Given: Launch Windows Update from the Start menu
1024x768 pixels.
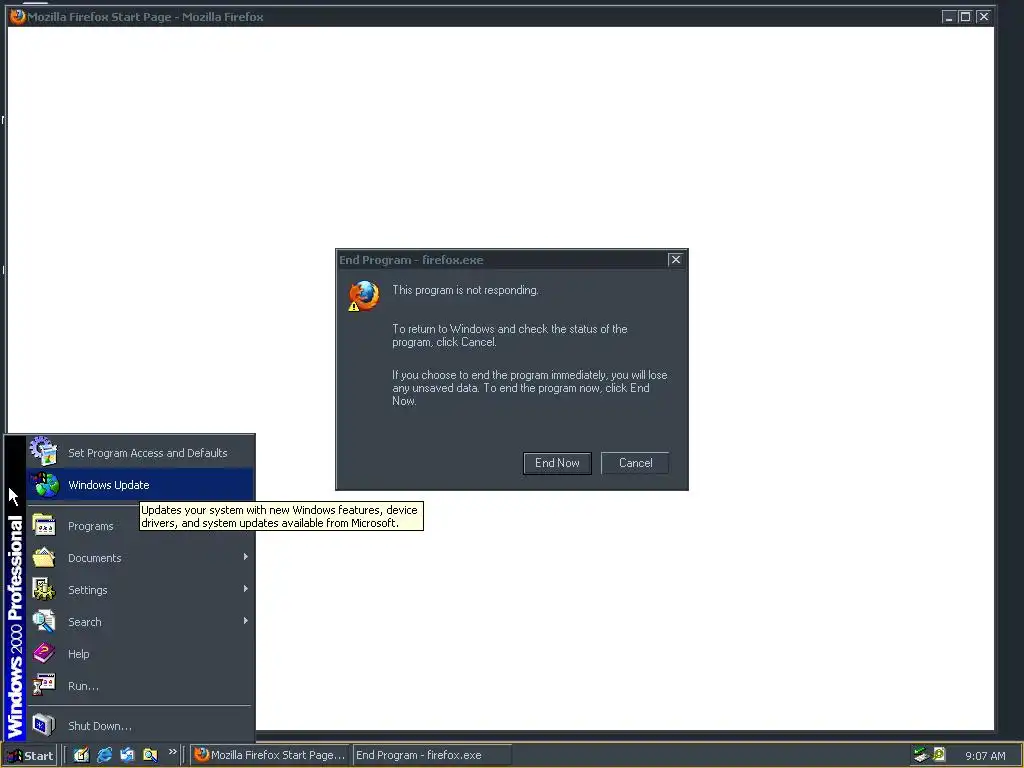Looking at the screenshot, I should [140, 485].
